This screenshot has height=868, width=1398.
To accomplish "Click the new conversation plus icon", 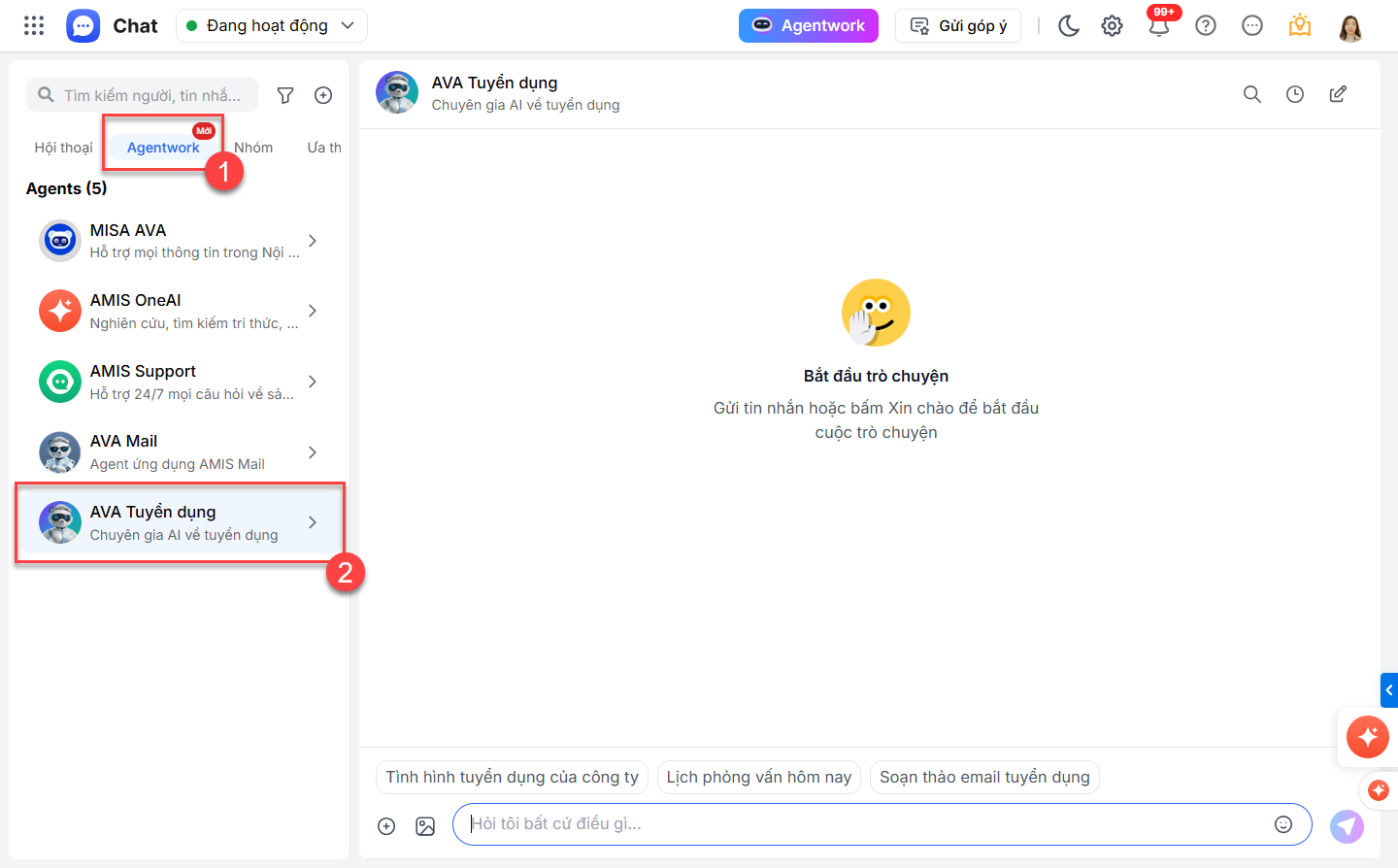I will pos(323,95).
